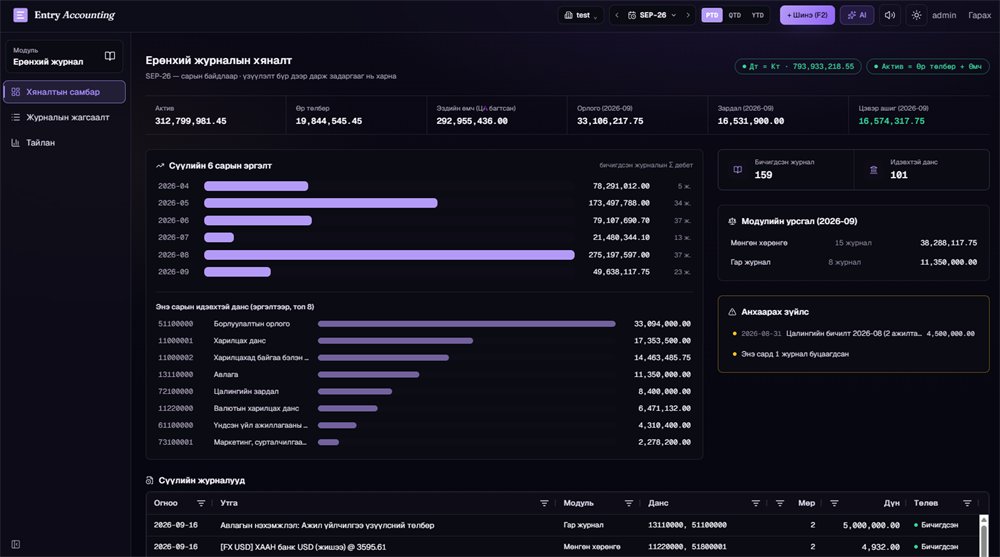Screen dimensions: 1000x557
Task: Open the SEP-26 period dropdown
Action: [652, 15]
